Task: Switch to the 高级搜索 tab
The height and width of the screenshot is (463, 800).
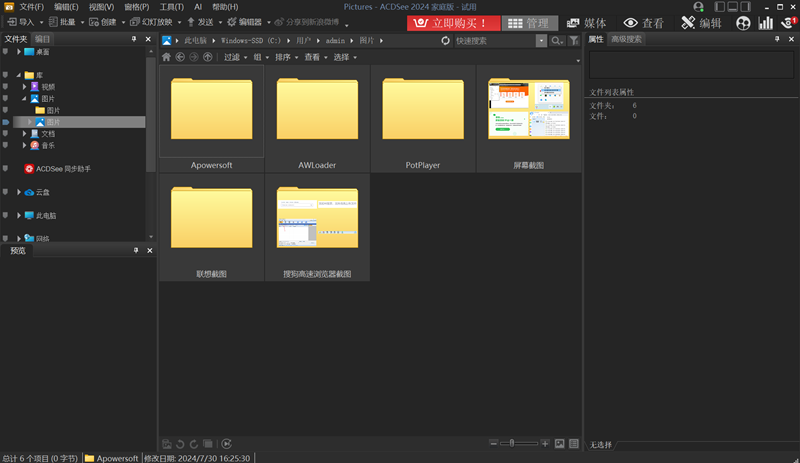Action: point(626,39)
